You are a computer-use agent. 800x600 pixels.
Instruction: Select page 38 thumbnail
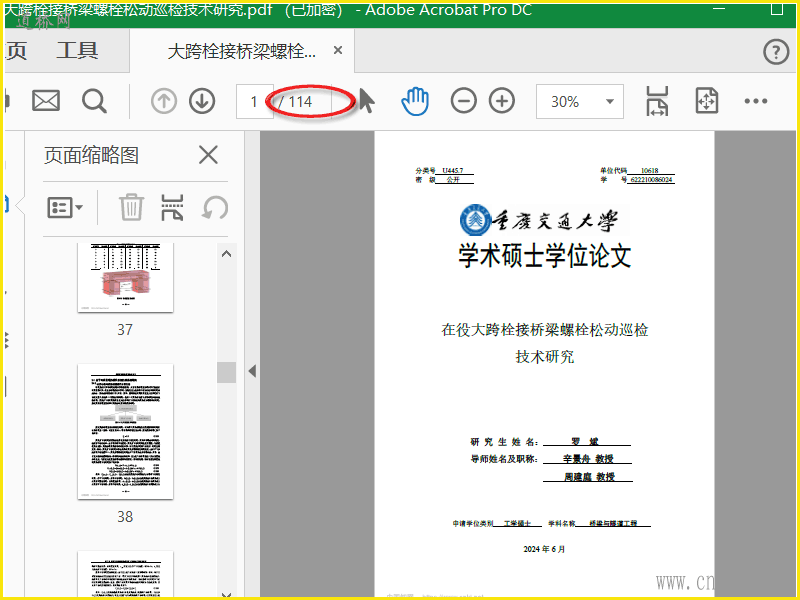point(126,432)
